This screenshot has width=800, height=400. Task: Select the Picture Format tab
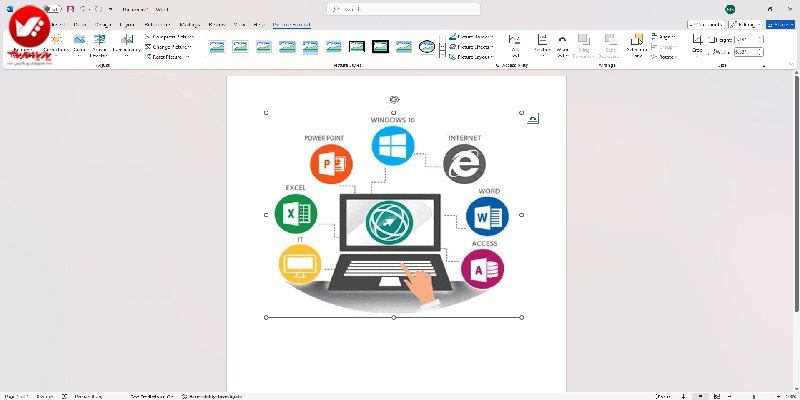coord(291,24)
